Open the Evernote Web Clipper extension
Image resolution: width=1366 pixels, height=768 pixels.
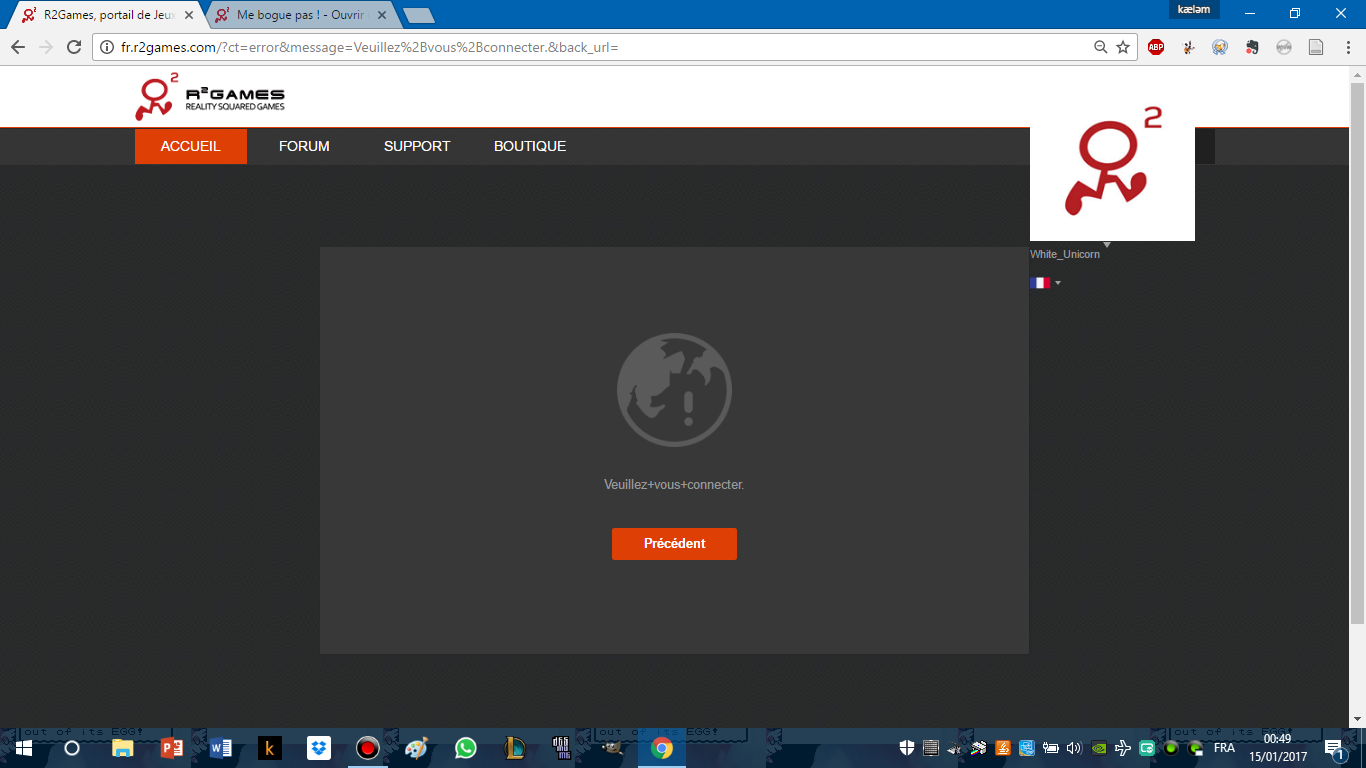pos(1252,47)
